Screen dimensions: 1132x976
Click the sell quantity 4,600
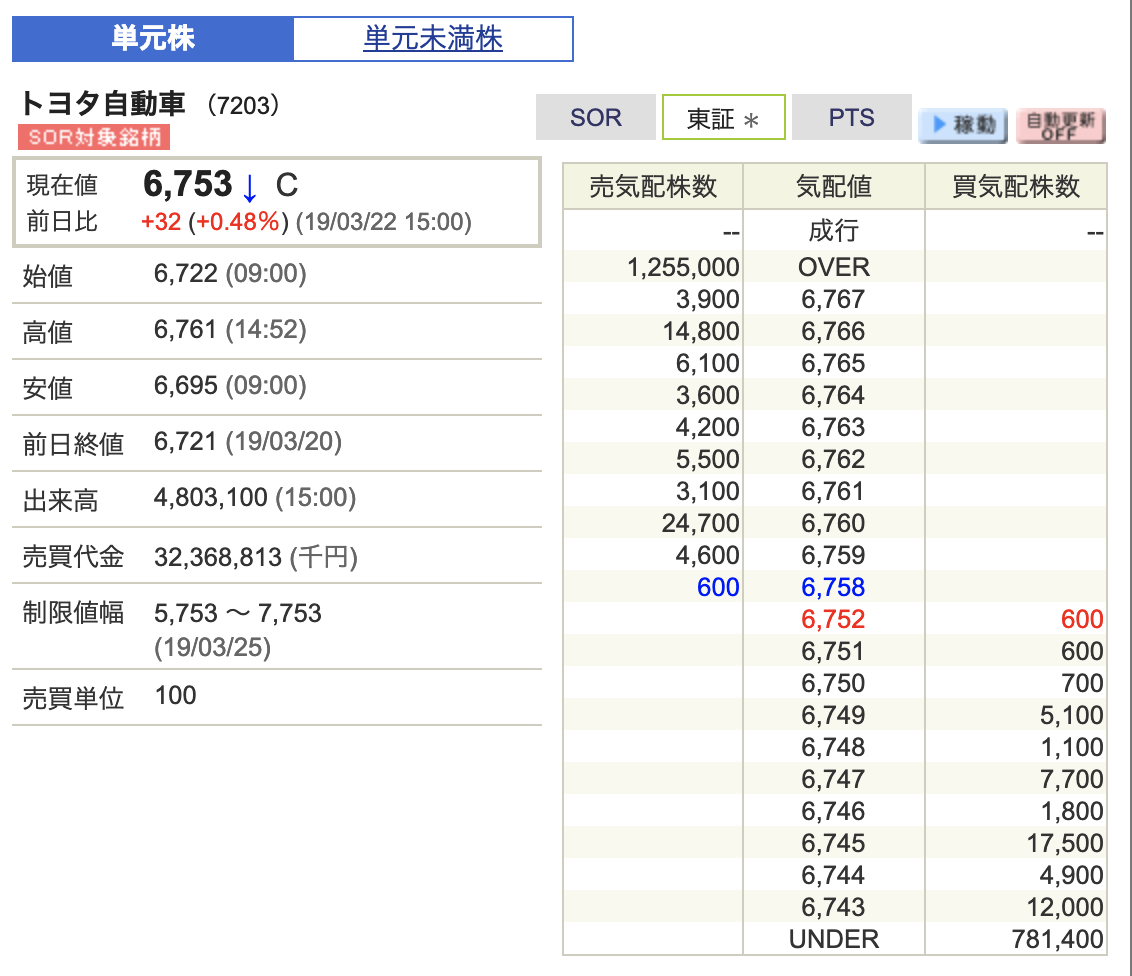point(708,555)
